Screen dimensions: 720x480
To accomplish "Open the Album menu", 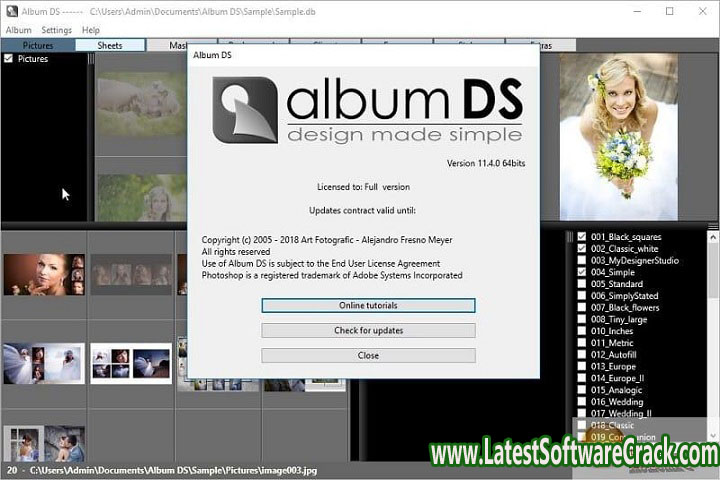I will point(19,30).
